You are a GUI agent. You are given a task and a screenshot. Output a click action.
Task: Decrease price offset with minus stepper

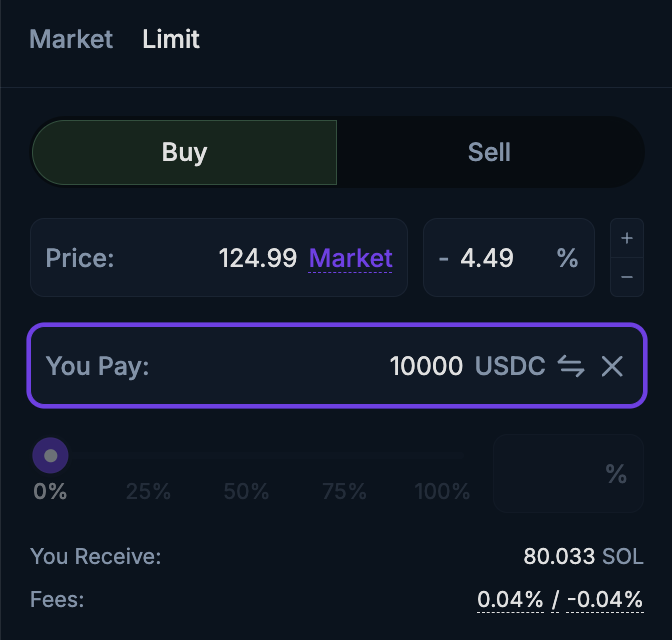[x=627, y=277]
